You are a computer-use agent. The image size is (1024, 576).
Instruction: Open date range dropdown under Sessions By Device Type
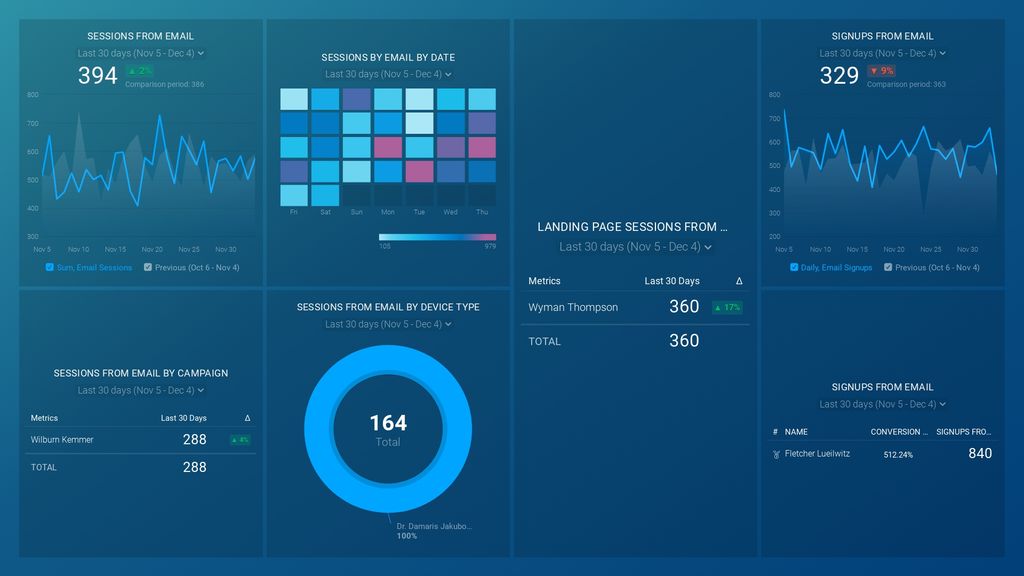pos(388,324)
